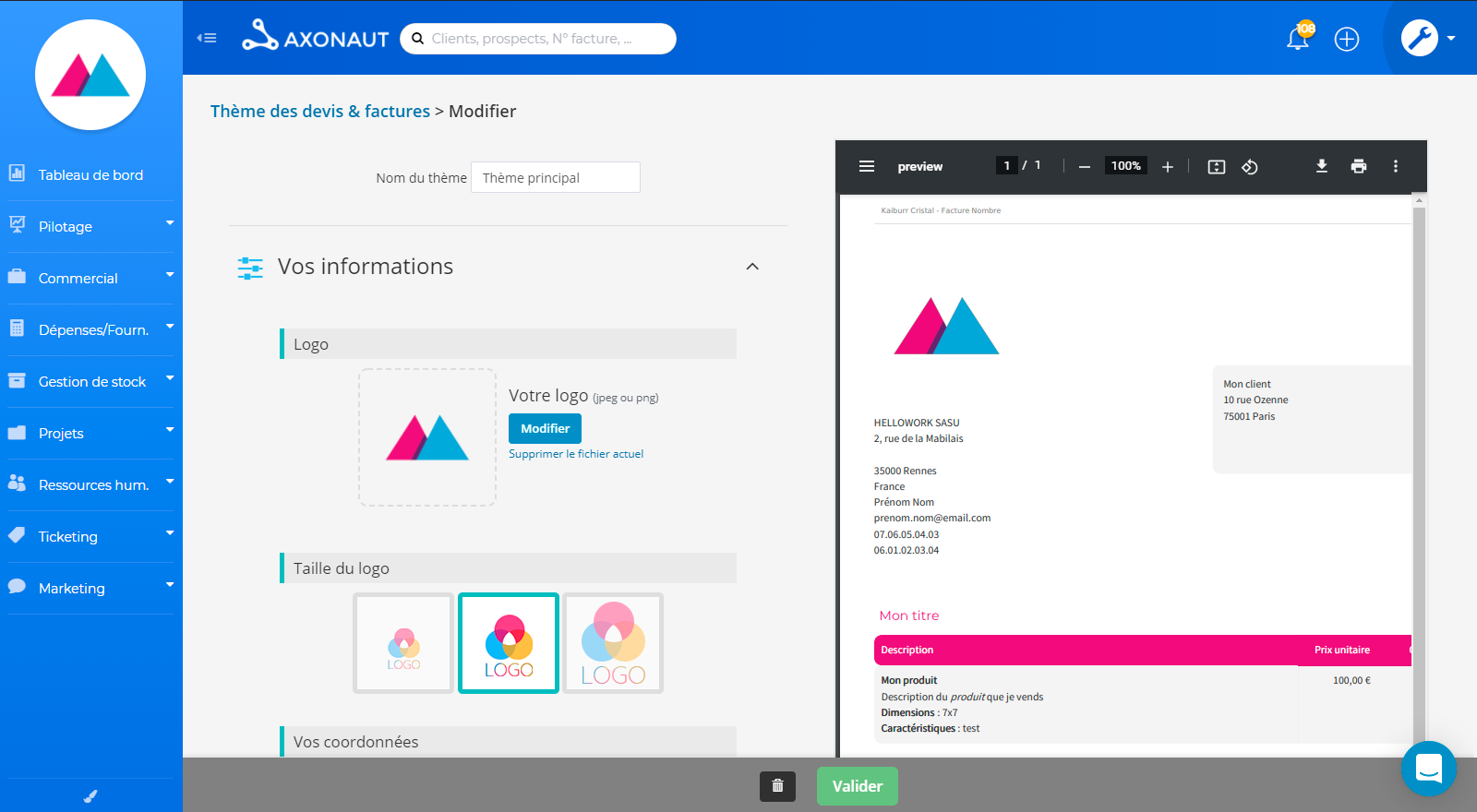Open notifications bell icon
This screenshot has height=812, width=1477.
(x=1298, y=38)
